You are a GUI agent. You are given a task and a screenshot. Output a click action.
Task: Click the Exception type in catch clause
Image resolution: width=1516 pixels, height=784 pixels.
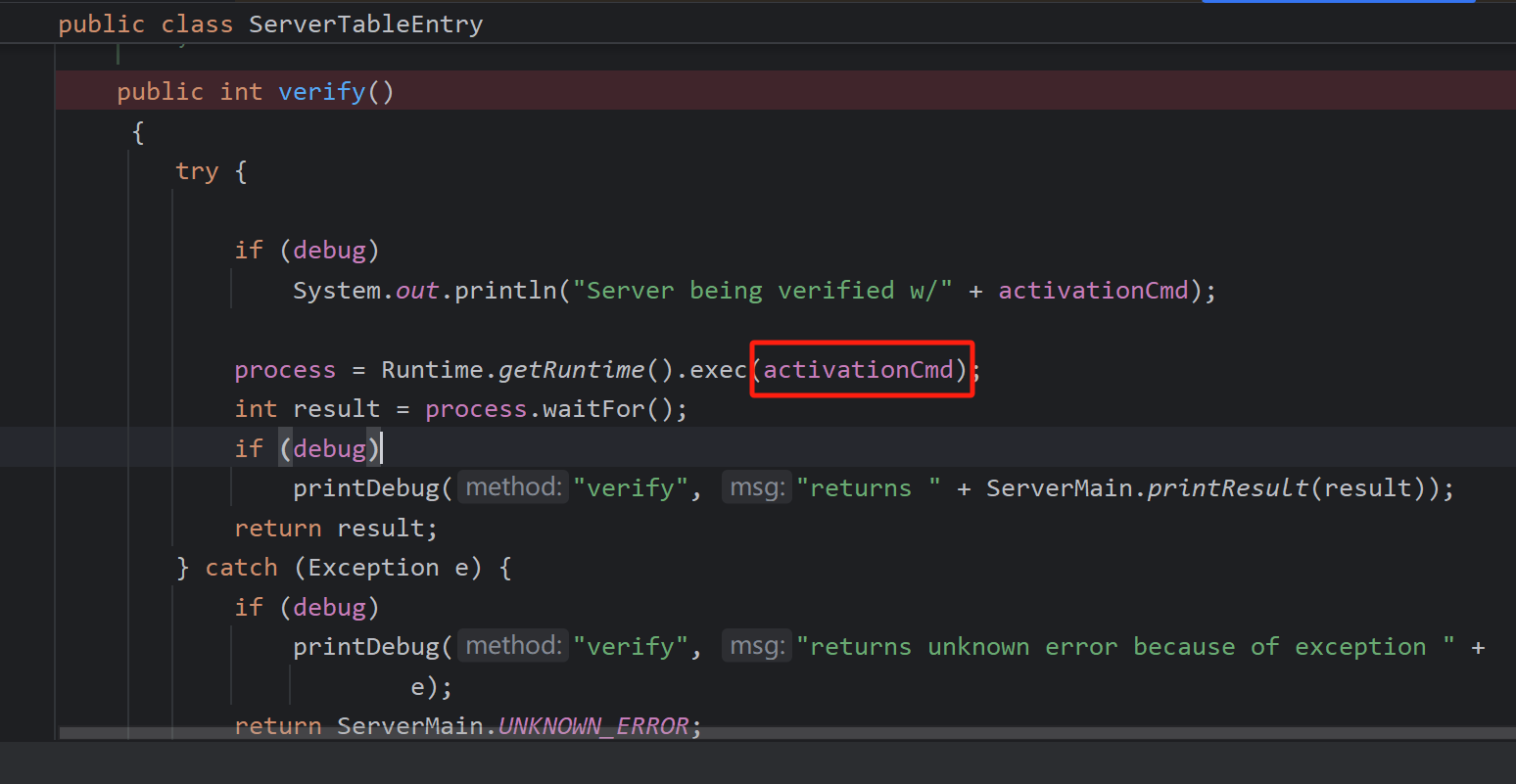[373, 568]
